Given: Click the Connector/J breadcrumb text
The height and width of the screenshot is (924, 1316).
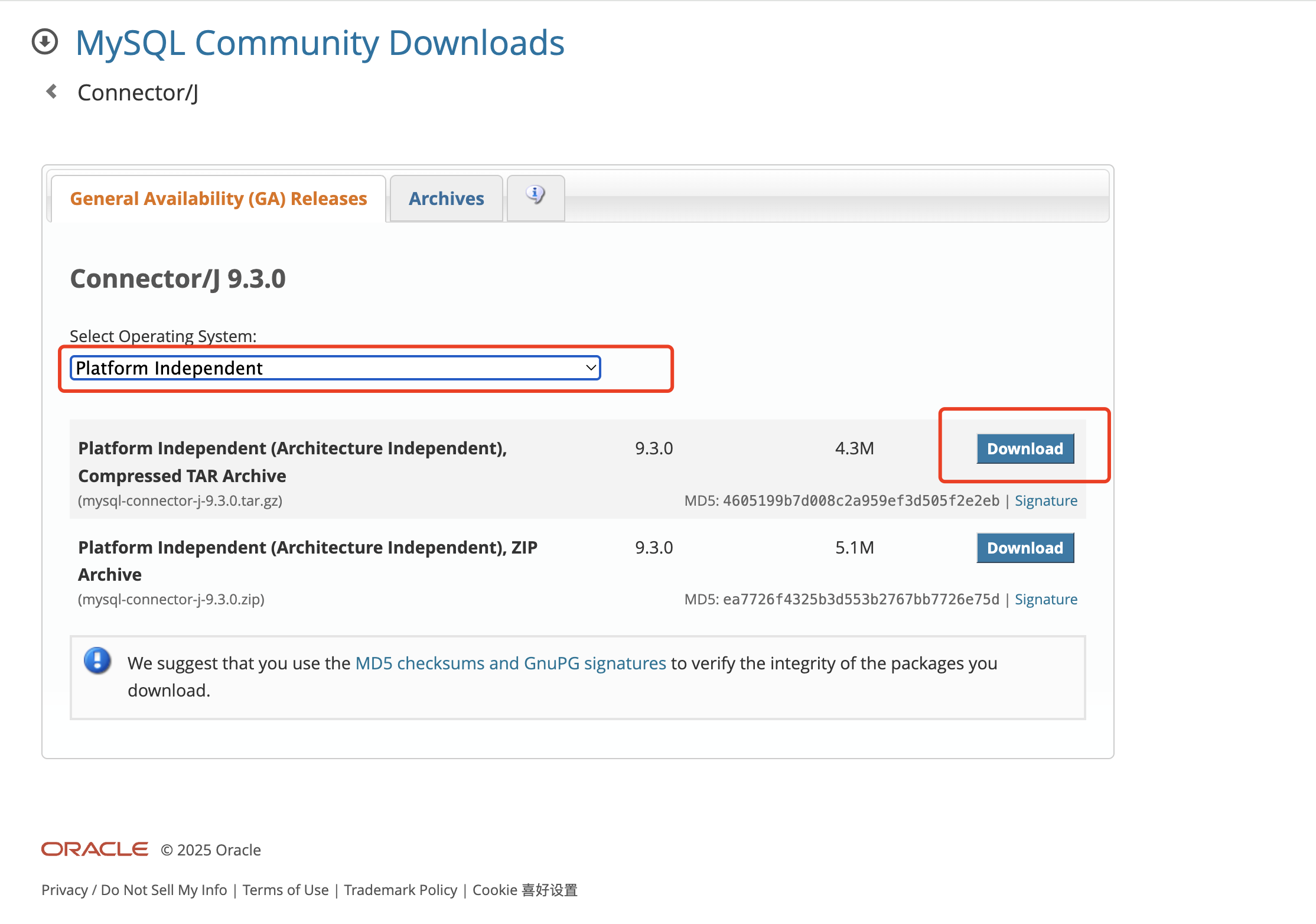Looking at the screenshot, I should pos(138,93).
